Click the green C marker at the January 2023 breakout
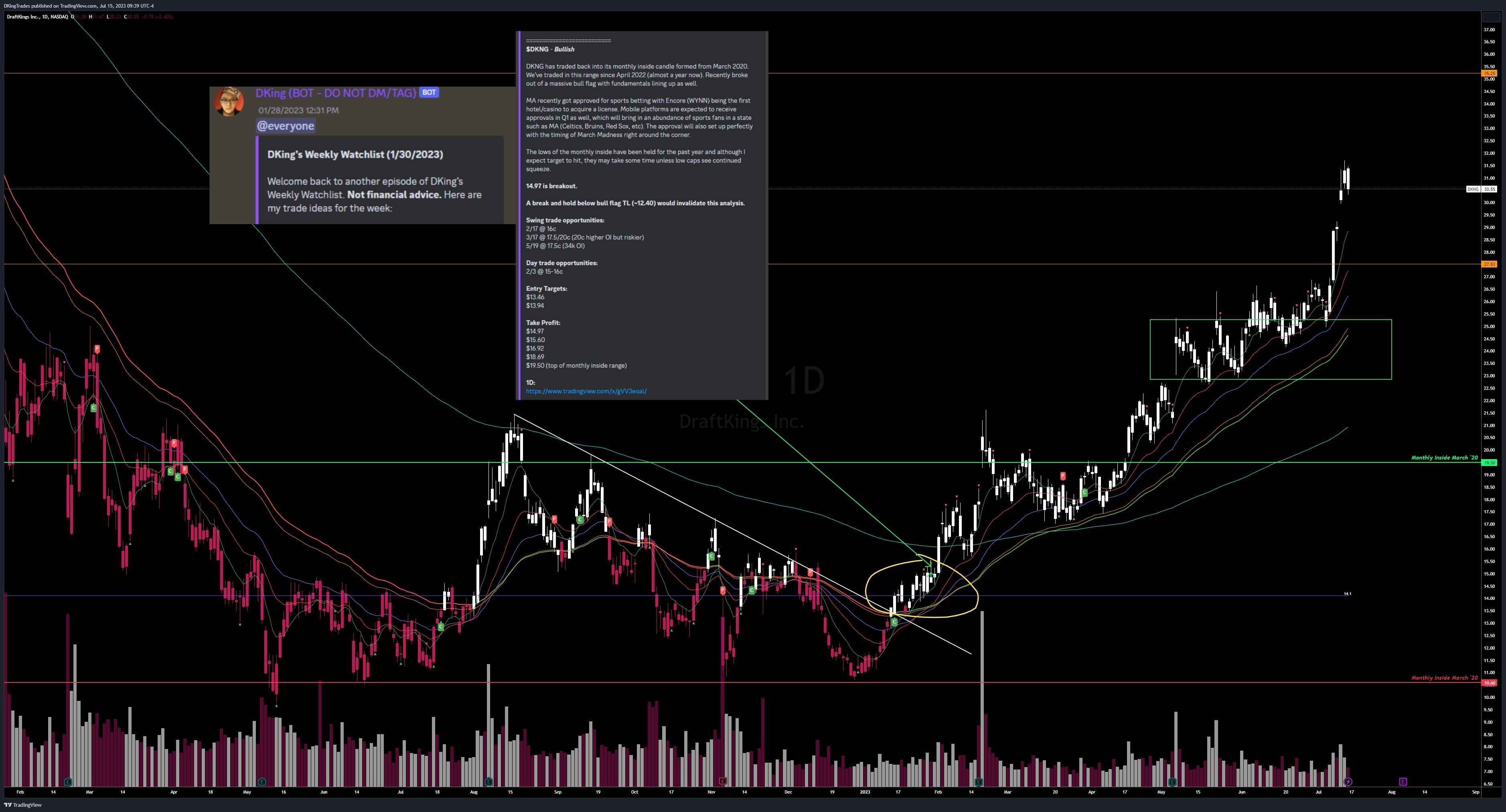Viewport: 1506px width, 812px height. tap(894, 622)
